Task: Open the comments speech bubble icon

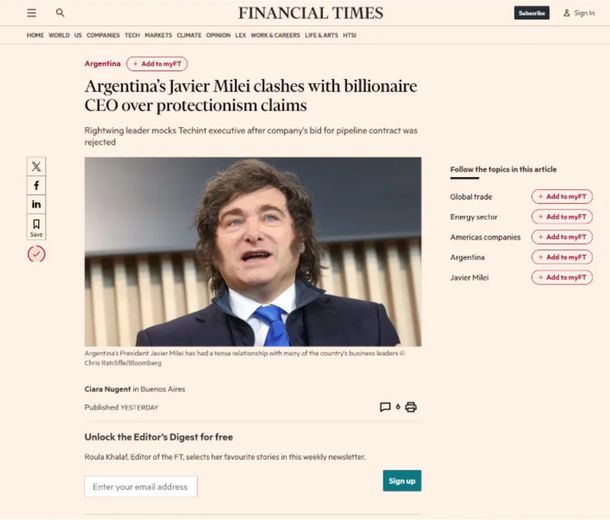Action: (x=386, y=407)
